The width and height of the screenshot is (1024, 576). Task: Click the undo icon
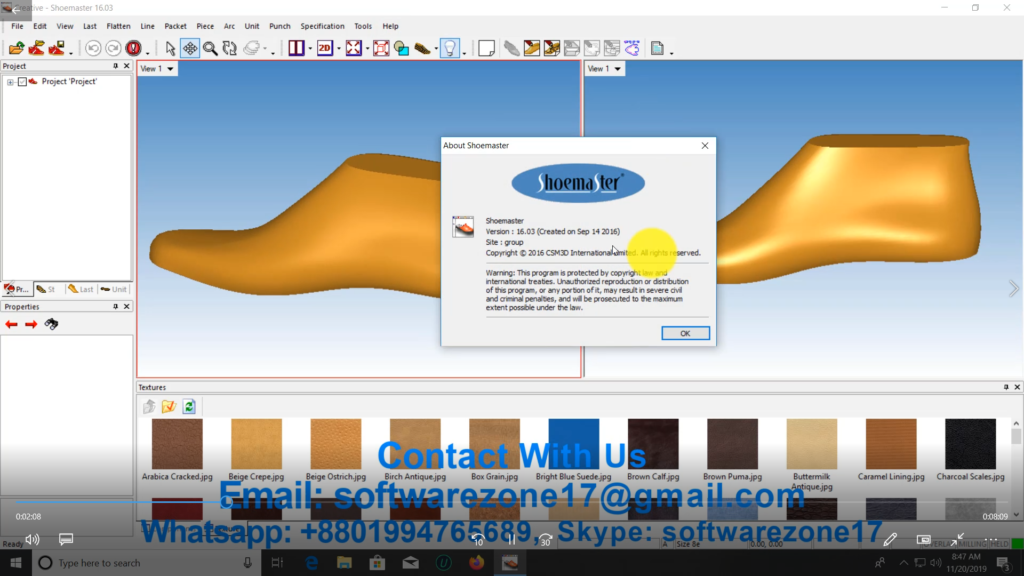point(93,47)
